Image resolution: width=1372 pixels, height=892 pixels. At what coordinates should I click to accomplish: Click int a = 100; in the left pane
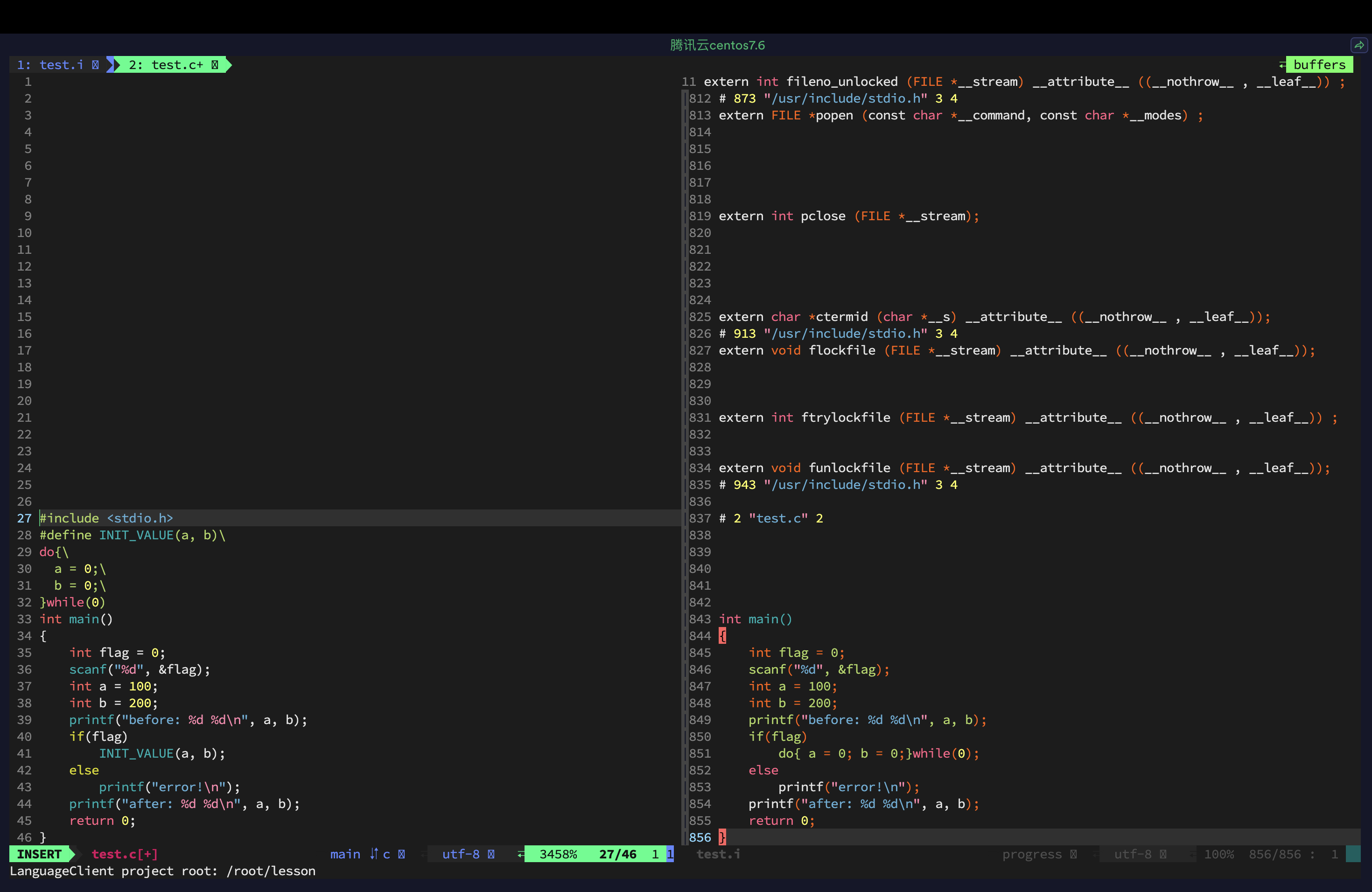(x=113, y=686)
